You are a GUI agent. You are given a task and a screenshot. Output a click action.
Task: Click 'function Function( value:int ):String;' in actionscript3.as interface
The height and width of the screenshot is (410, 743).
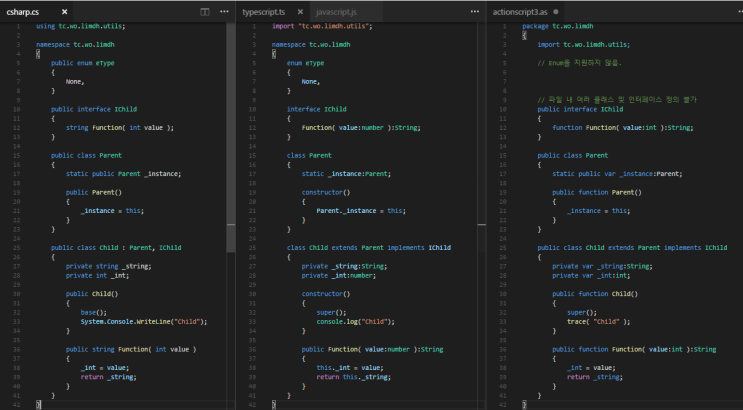point(623,128)
